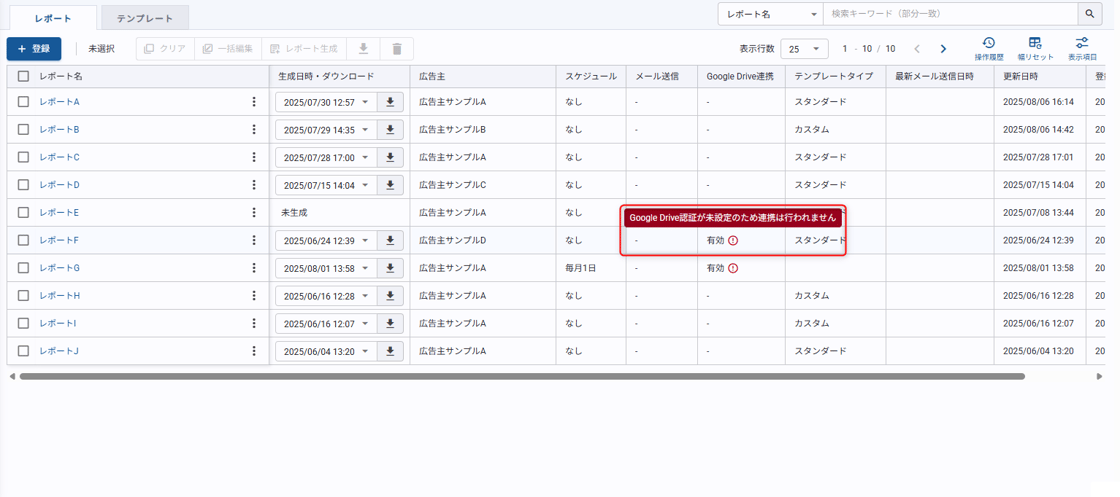Open kebab menu for レポートJ
Viewport: 1120px width, 497px height.
click(254, 351)
